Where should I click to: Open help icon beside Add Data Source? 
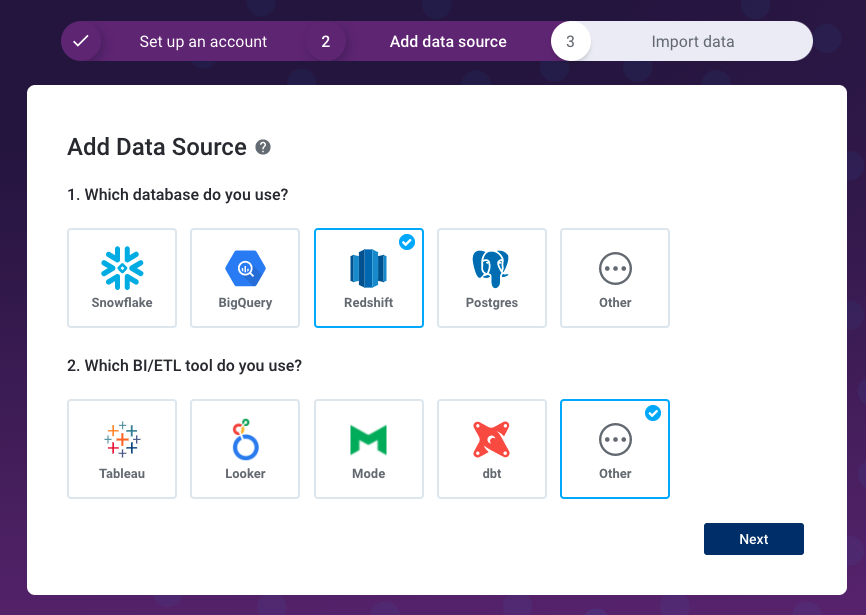point(263,147)
